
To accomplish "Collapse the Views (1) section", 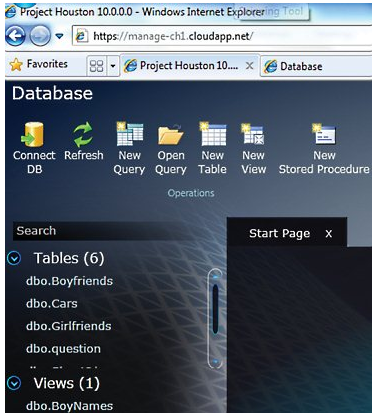I will click(x=14, y=383).
